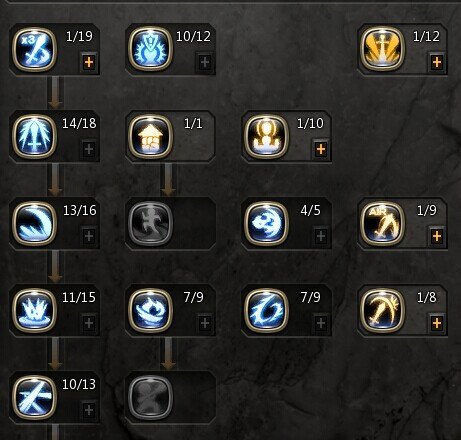Click the disabled plus next to 14/18
Viewport: 461px width, 440px height.
click(x=89, y=149)
